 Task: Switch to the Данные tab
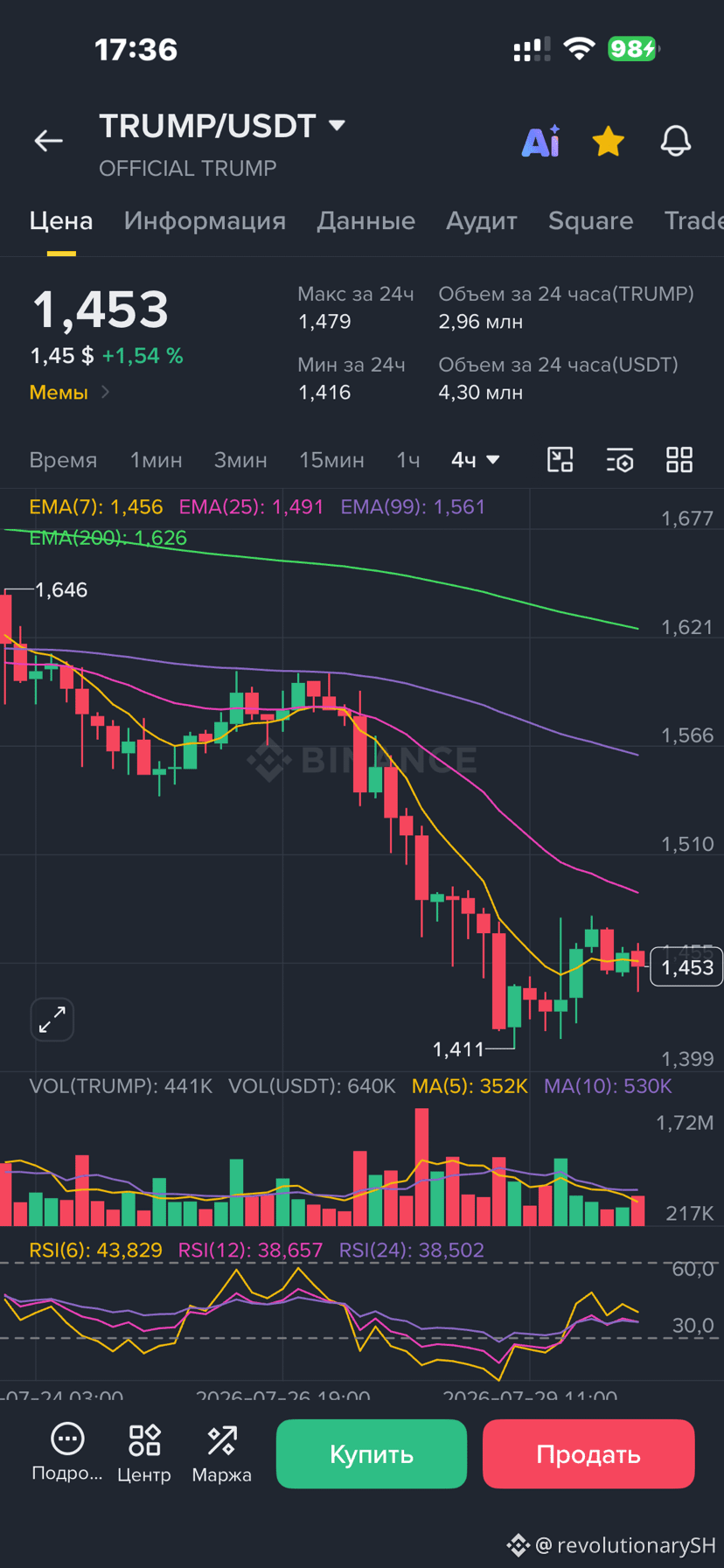[365, 220]
